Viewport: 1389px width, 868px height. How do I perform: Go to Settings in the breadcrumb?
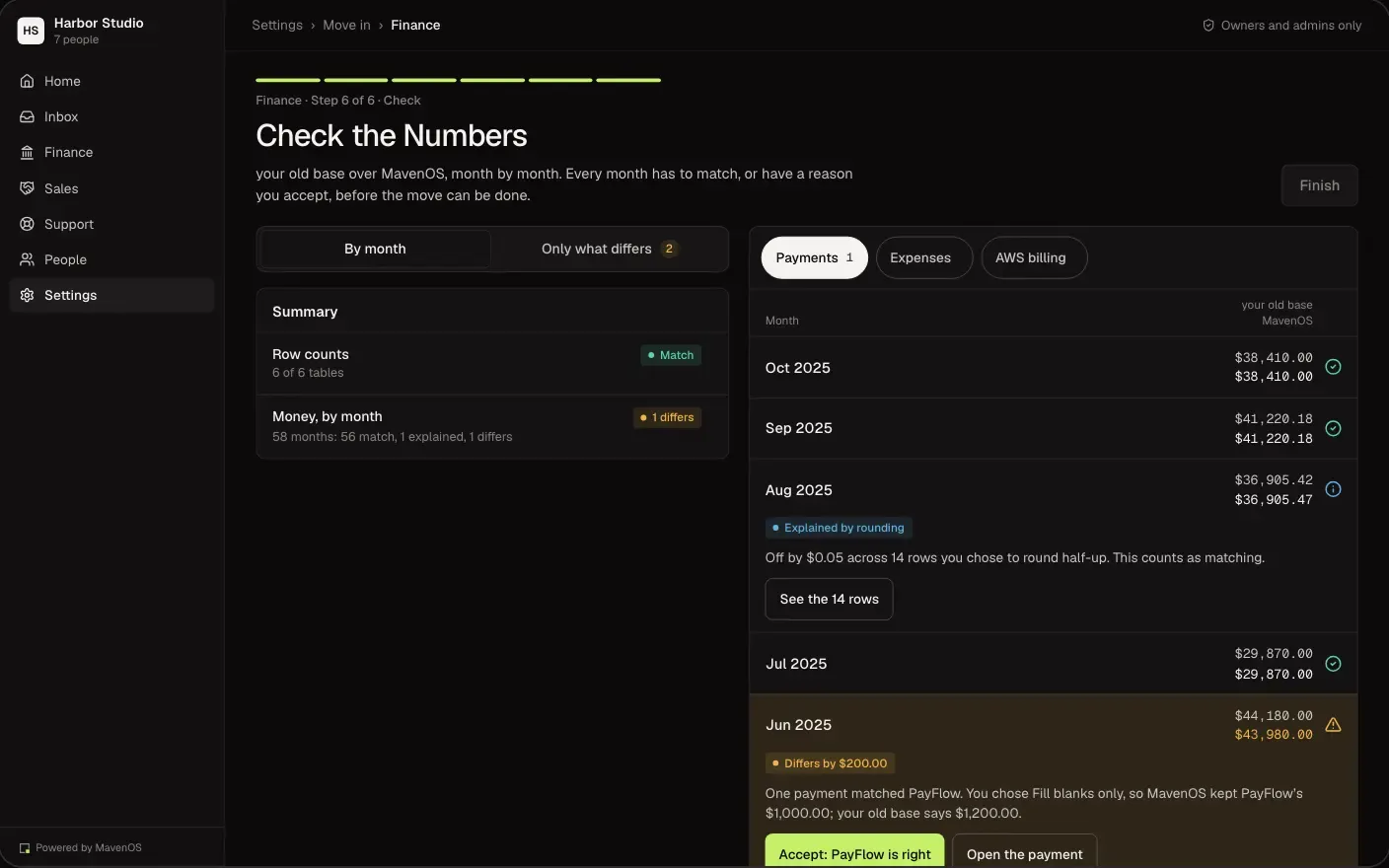[x=277, y=26]
